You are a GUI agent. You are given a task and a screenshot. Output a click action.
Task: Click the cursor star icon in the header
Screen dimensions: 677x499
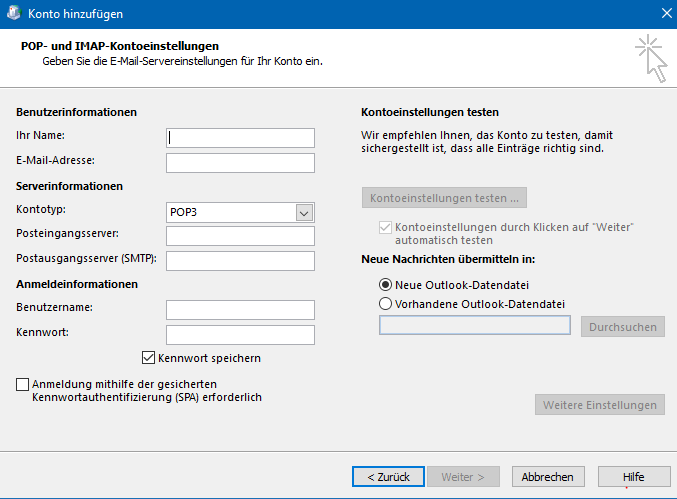pyautogui.click(x=650, y=57)
